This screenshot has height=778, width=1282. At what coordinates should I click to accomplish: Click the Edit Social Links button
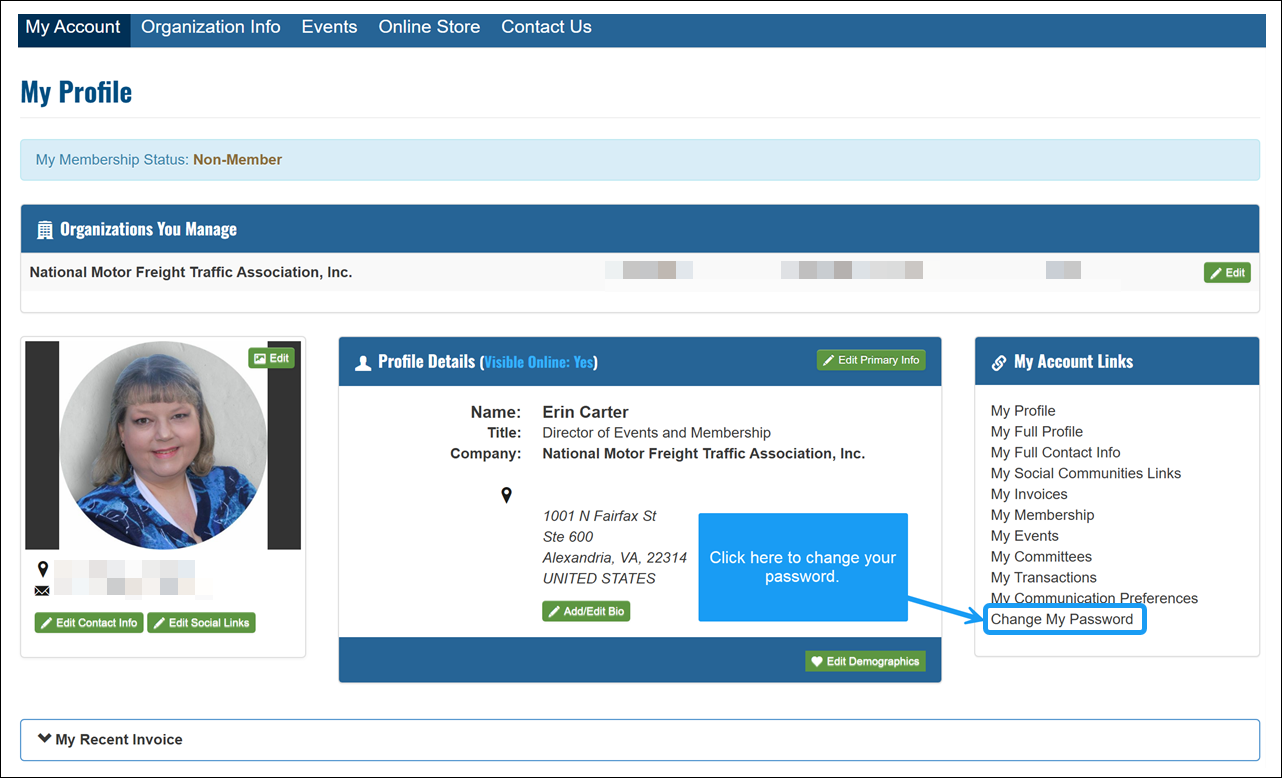pyautogui.click(x=201, y=623)
